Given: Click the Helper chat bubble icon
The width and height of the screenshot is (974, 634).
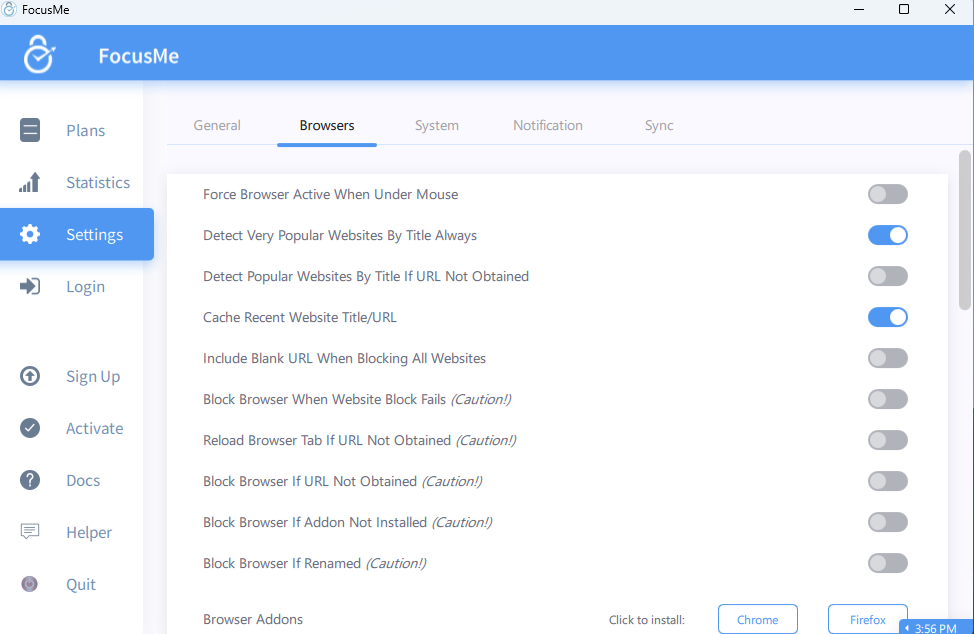Looking at the screenshot, I should tap(30, 532).
